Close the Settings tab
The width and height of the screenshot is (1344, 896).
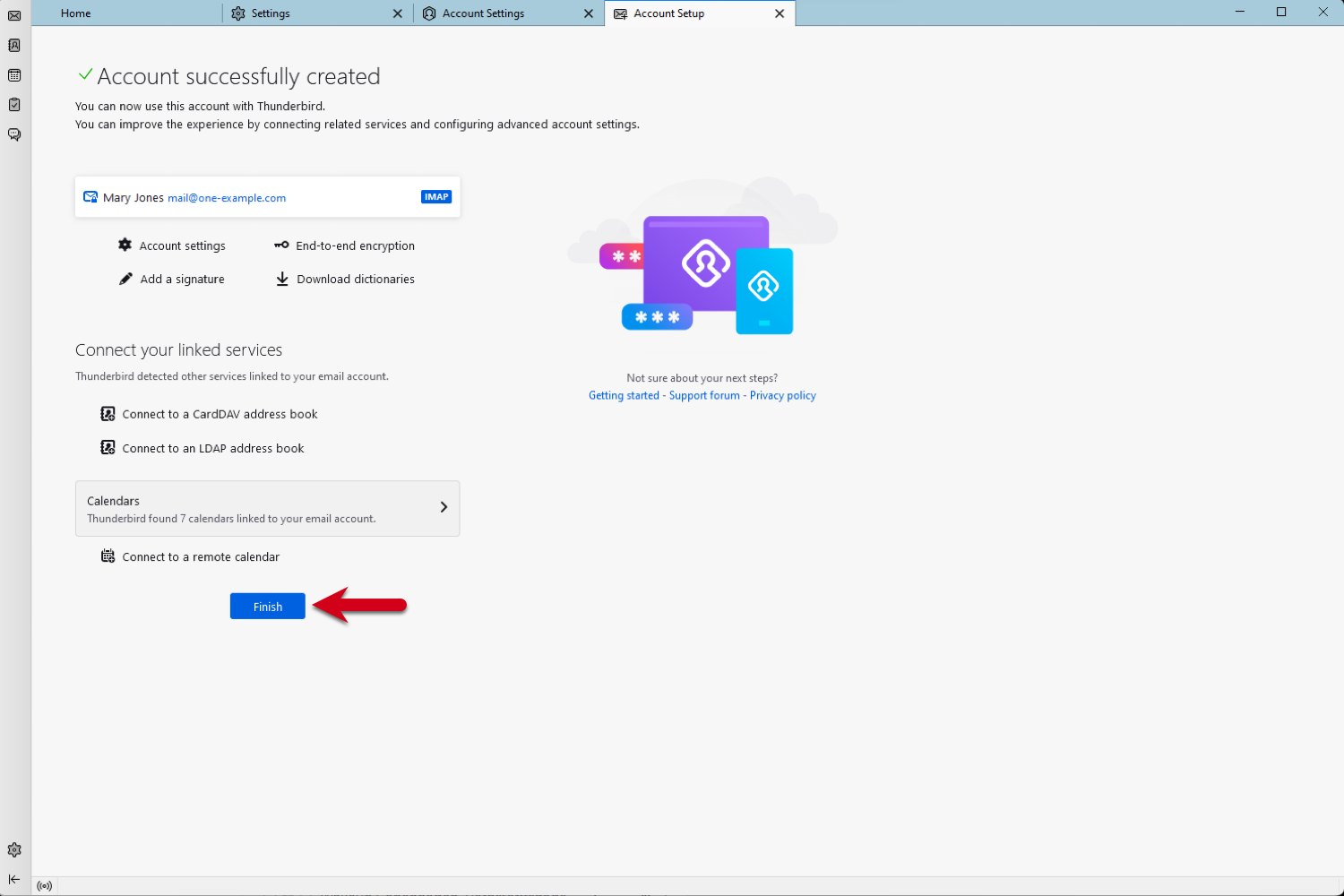pos(398,13)
